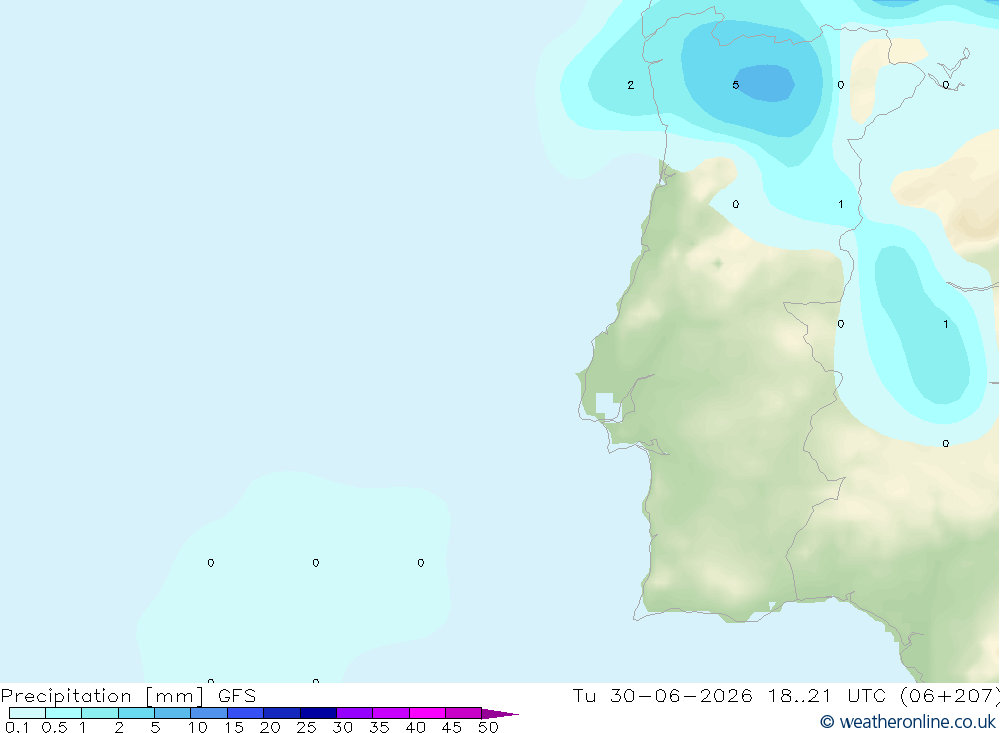Click the 0.5–1 mm legend color box
This screenshot has height=733, width=1000.
(x=64, y=713)
